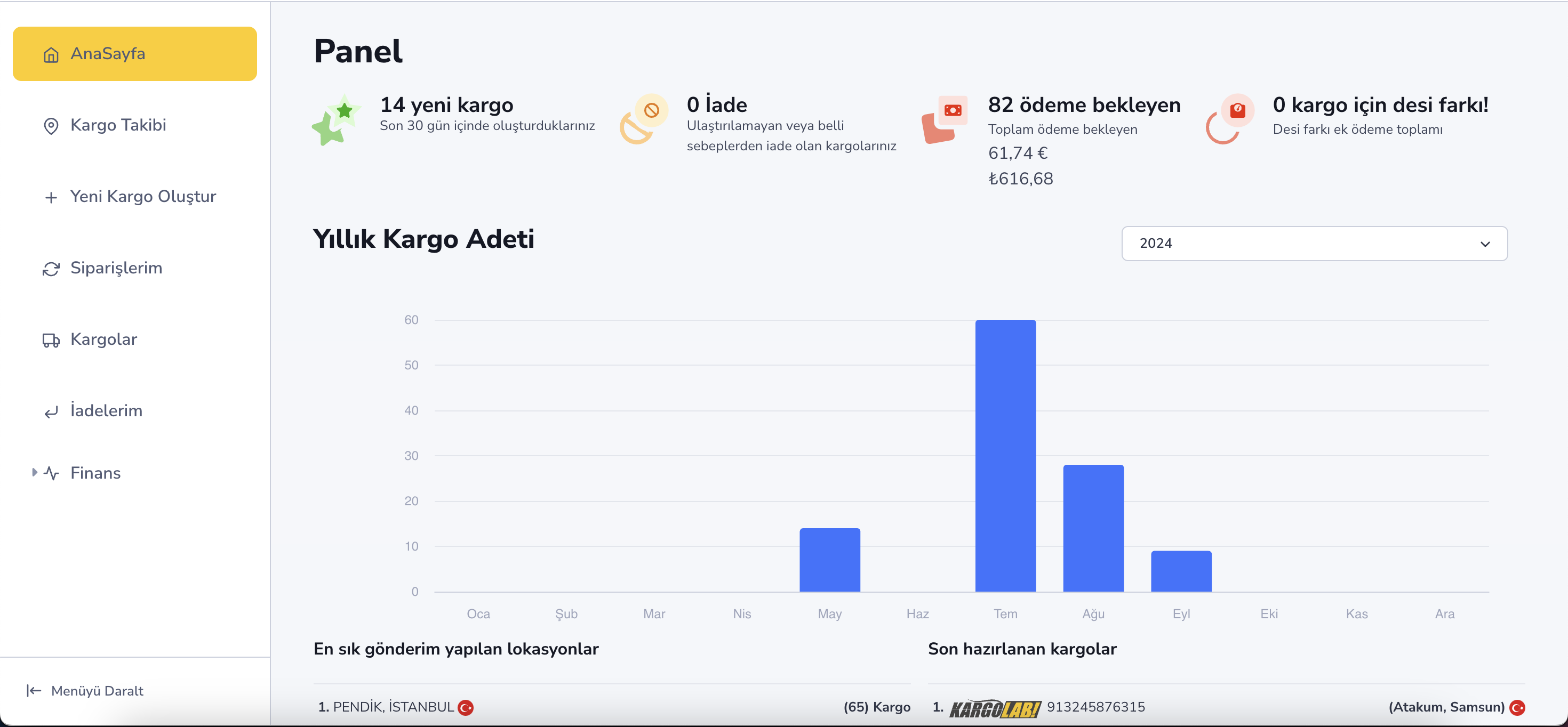Click the red payment pending icon
Image resolution: width=1568 pixels, height=727 pixels.
click(x=945, y=120)
